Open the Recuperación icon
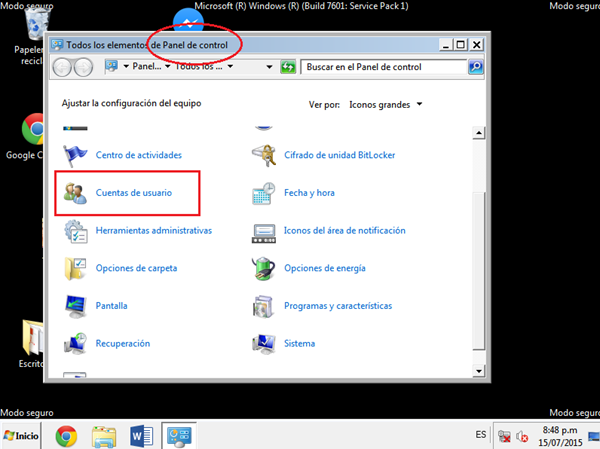This screenshot has height=449, width=600. pos(75,343)
